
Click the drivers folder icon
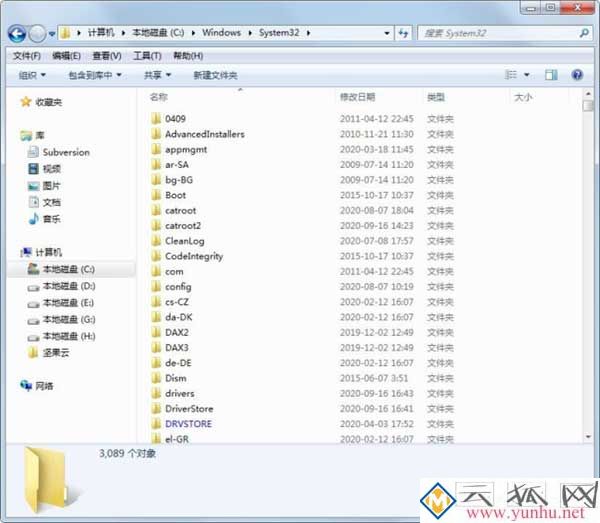pyautogui.click(x=156, y=393)
